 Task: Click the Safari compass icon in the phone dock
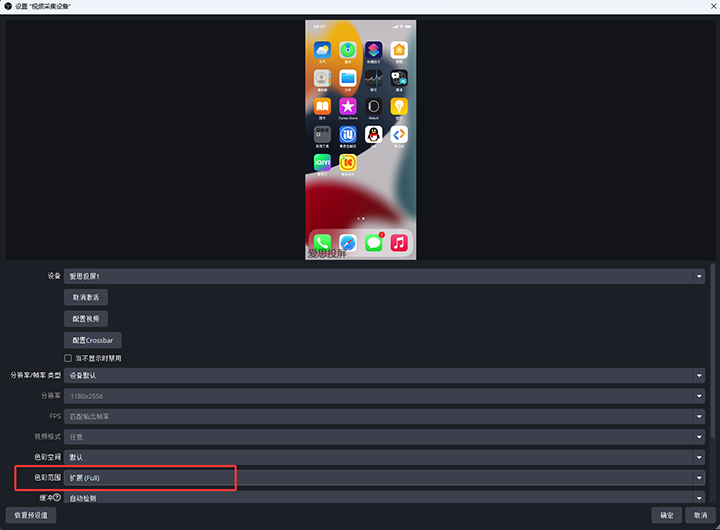(348, 243)
